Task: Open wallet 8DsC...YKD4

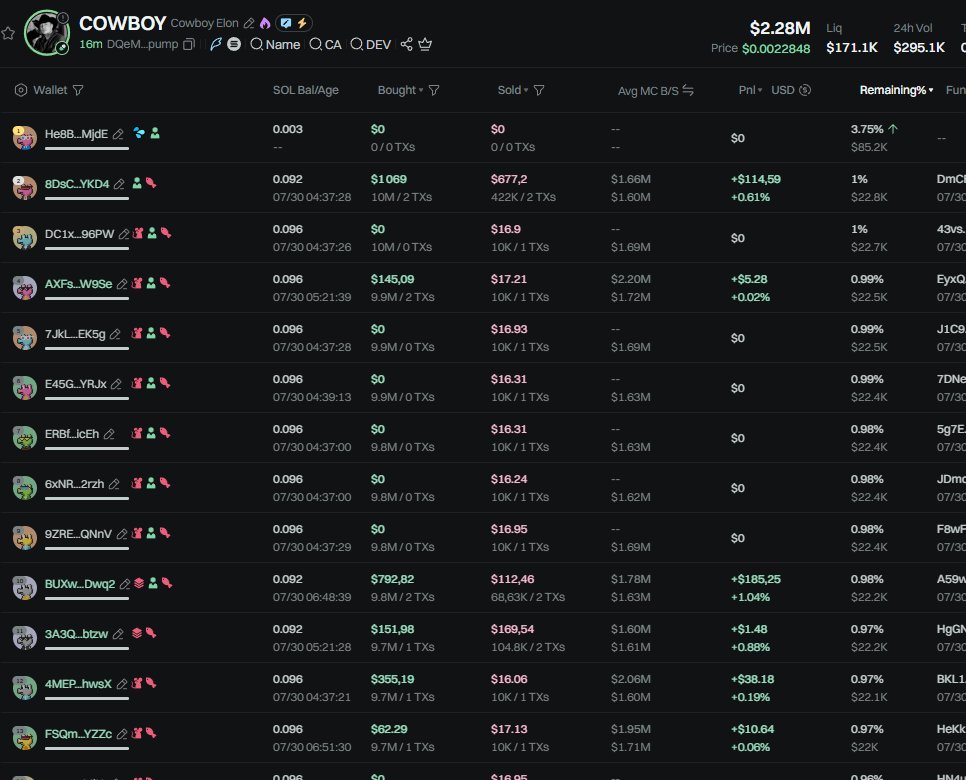Action: click(77, 184)
